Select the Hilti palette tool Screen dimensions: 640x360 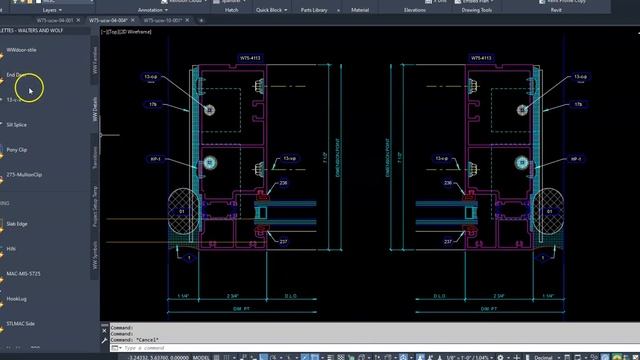coord(11,249)
